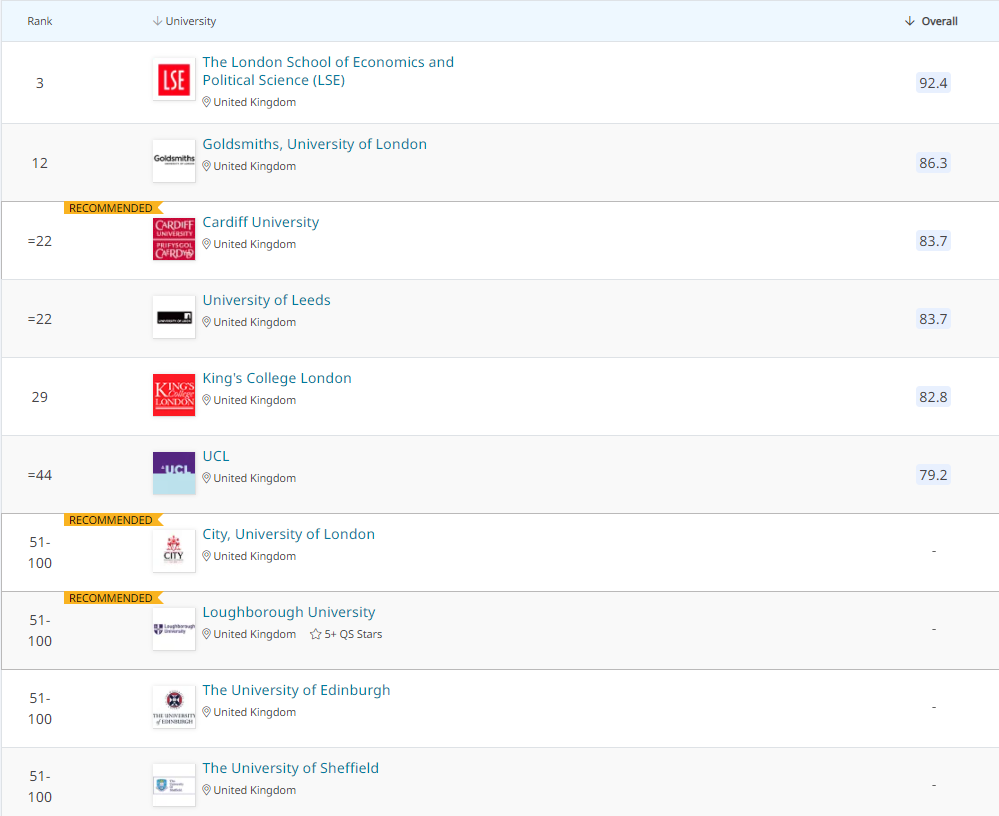This screenshot has width=999, height=816.
Task: Click the QS Stars star icon for Loughborough
Action: pos(315,634)
